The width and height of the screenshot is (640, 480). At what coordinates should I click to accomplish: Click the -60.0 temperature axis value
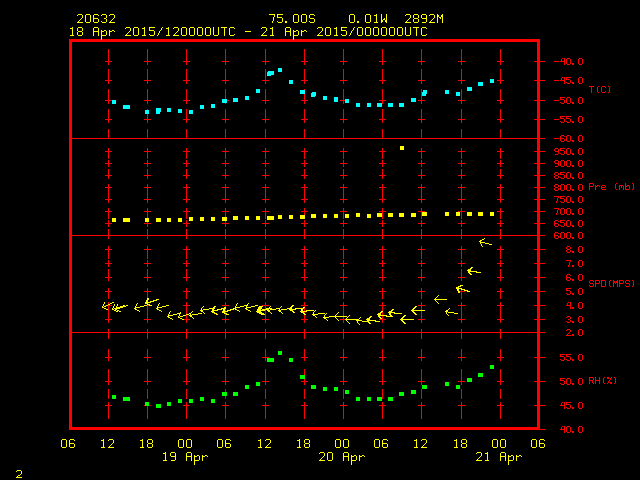tap(569, 139)
